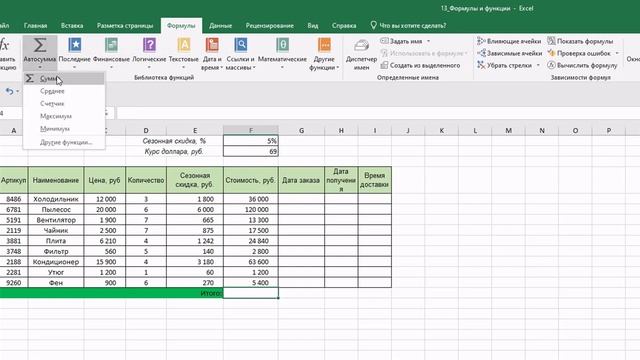Choose Среднее in the AutoSum menu
Screen dimensions: 640x360
(x=64, y=91)
